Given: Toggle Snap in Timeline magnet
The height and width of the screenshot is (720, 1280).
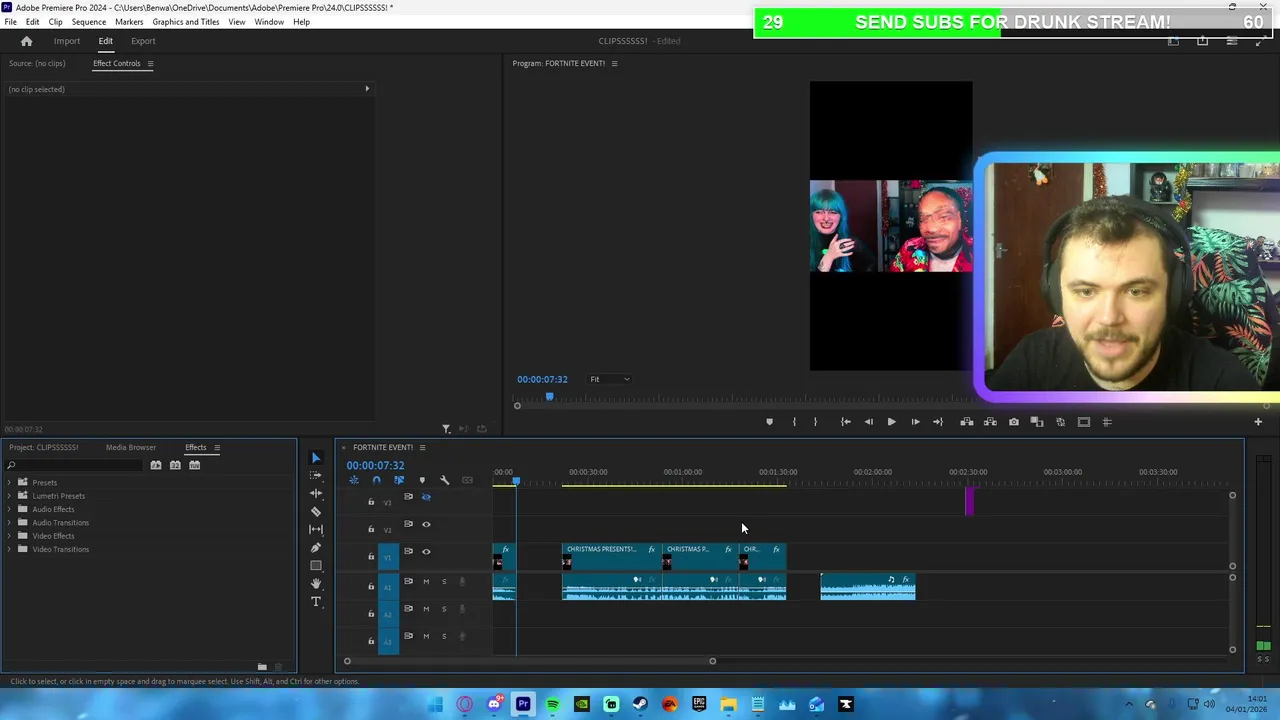Looking at the screenshot, I should pos(376,480).
